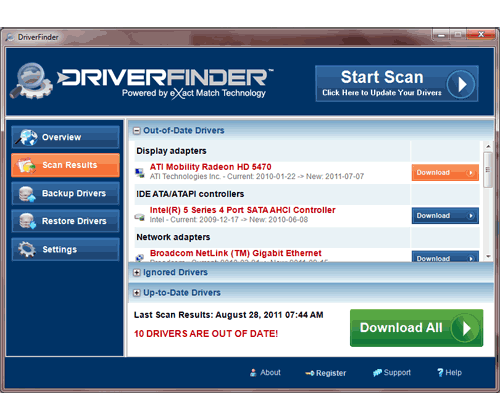500x420 pixels.
Task: Click the Settings gear icon in sidebar
Action: pyautogui.click(x=27, y=249)
